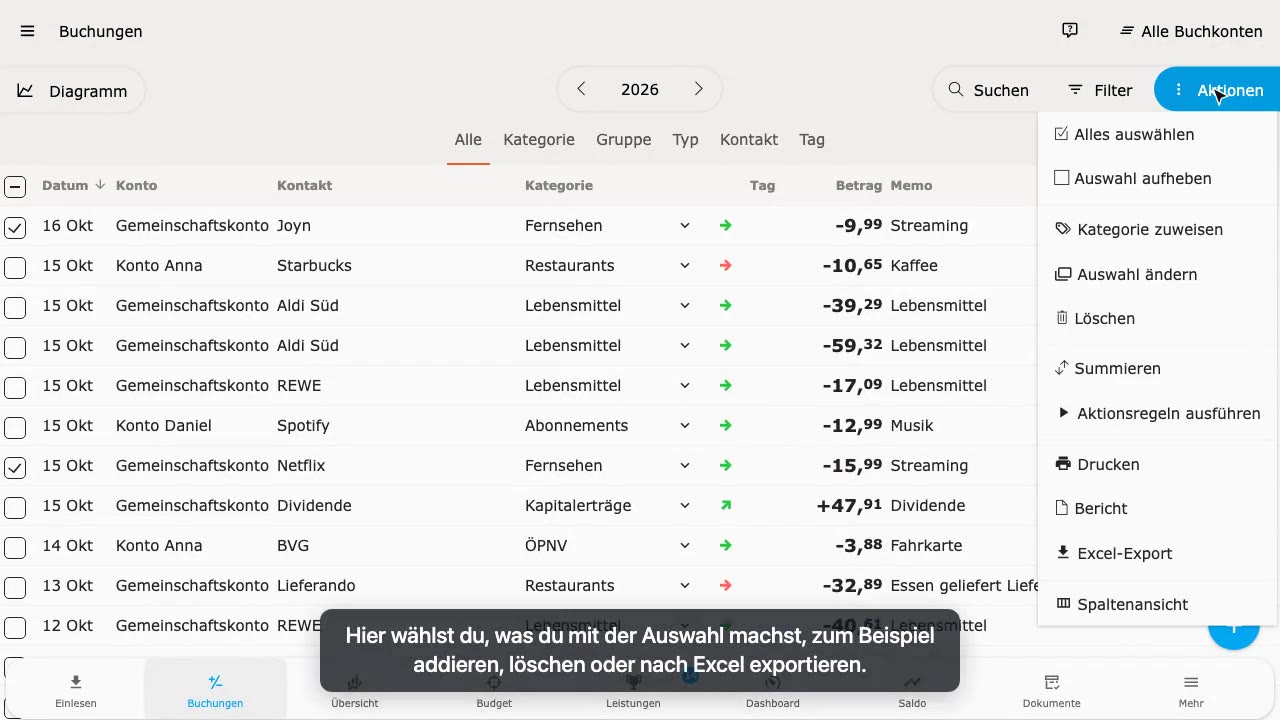Screen dimensions: 1280x720
Task: Toggle the header select-all checkbox
Action: click(15, 186)
